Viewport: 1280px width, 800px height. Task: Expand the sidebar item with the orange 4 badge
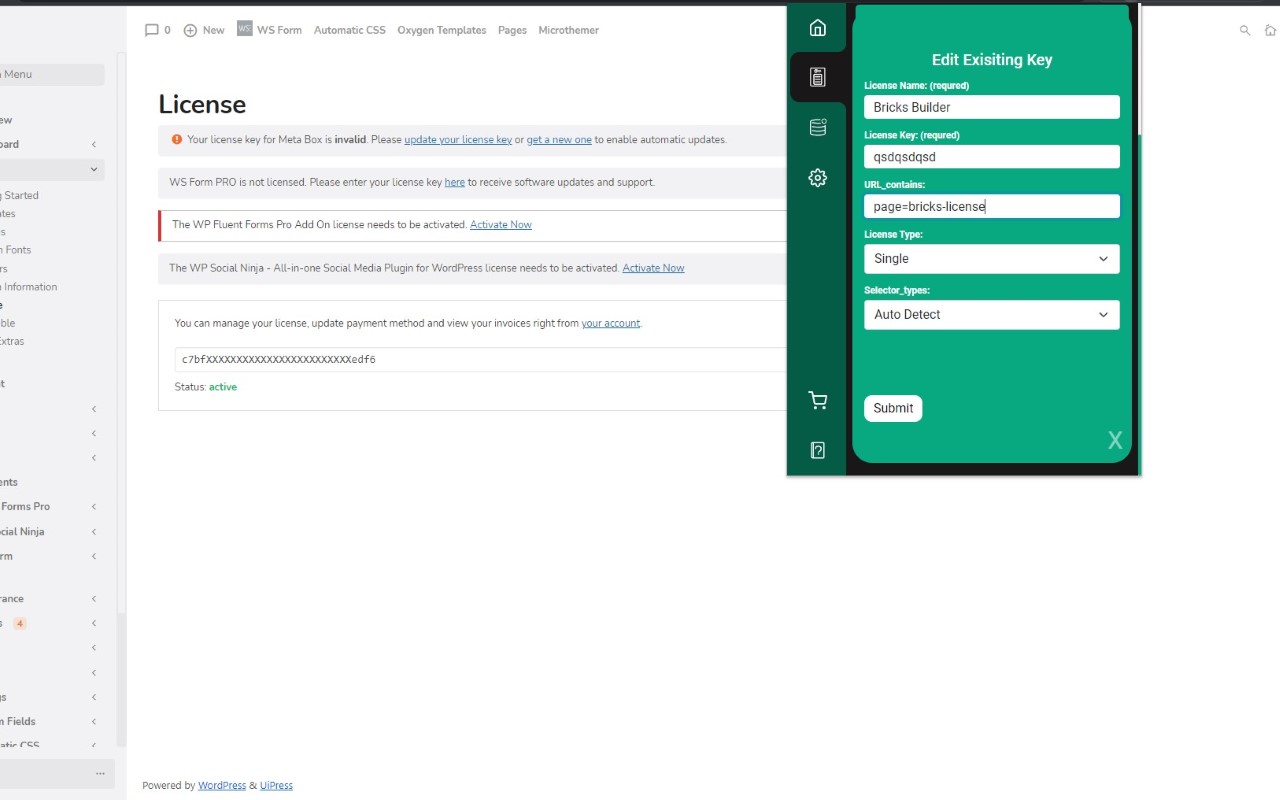[x=94, y=623]
